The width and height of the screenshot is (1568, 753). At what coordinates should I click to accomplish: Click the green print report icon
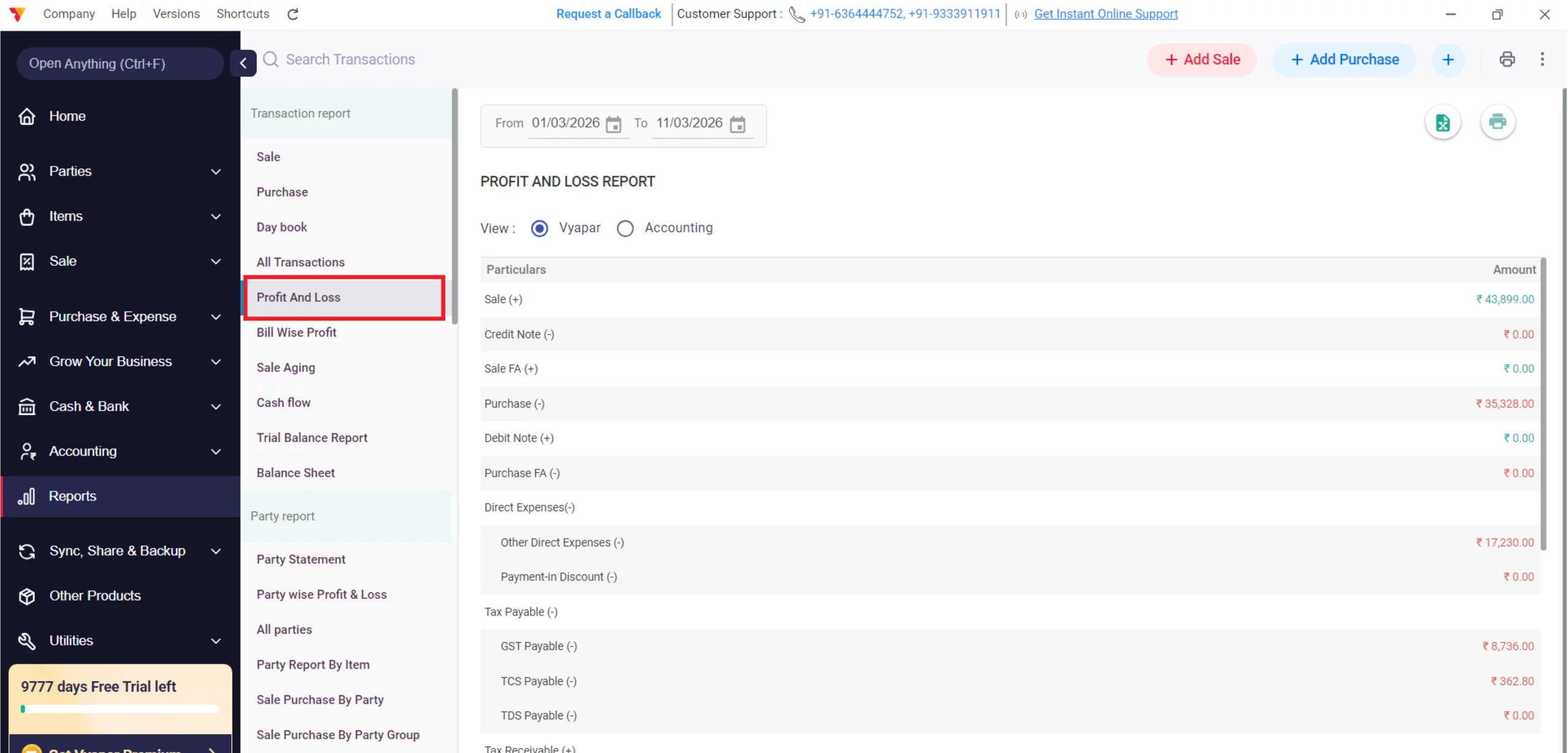[x=1498, y=122]
